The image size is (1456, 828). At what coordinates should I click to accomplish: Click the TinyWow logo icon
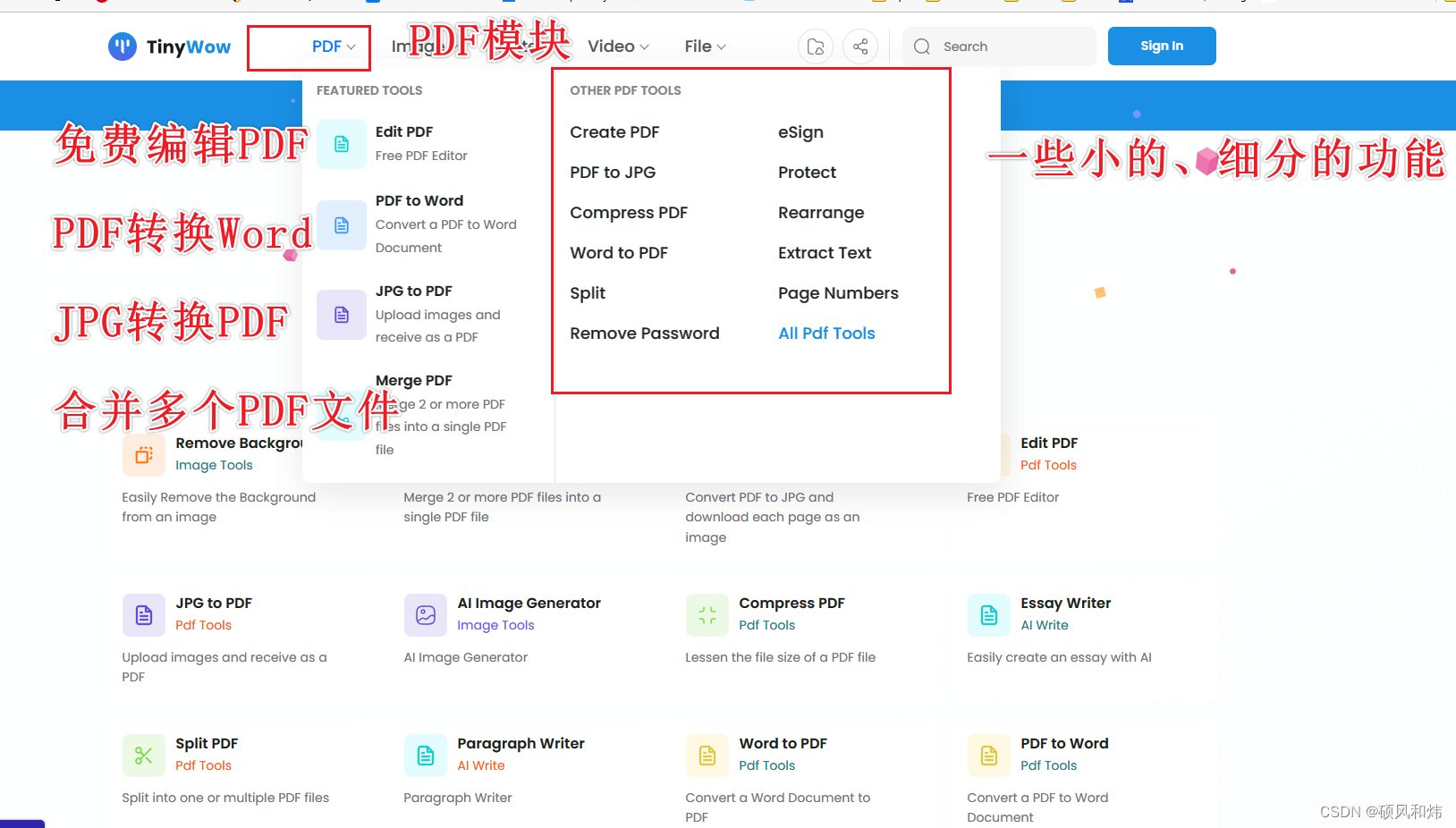tap(123, 46)
